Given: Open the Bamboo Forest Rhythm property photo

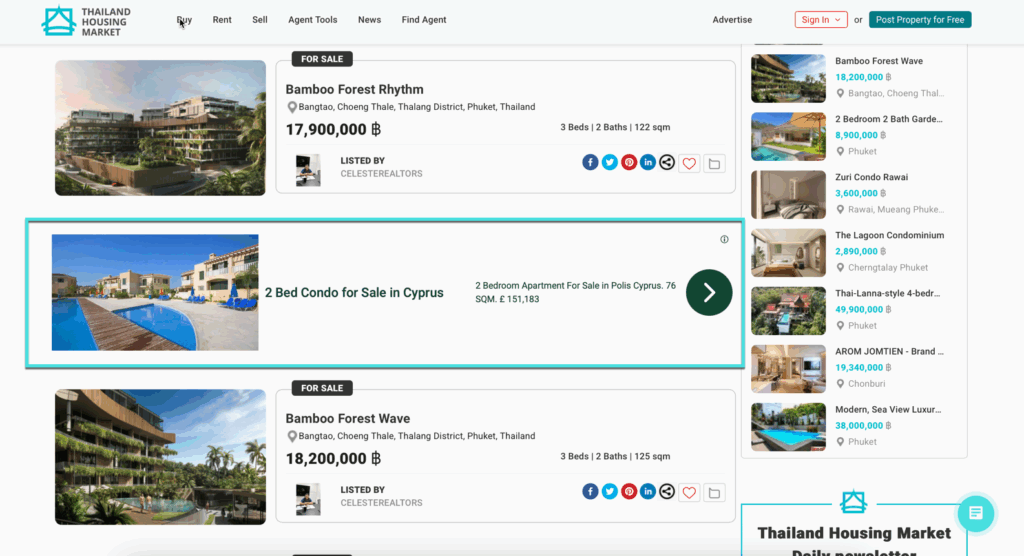Looking at the screenshot, I should (x=160, y=128).
